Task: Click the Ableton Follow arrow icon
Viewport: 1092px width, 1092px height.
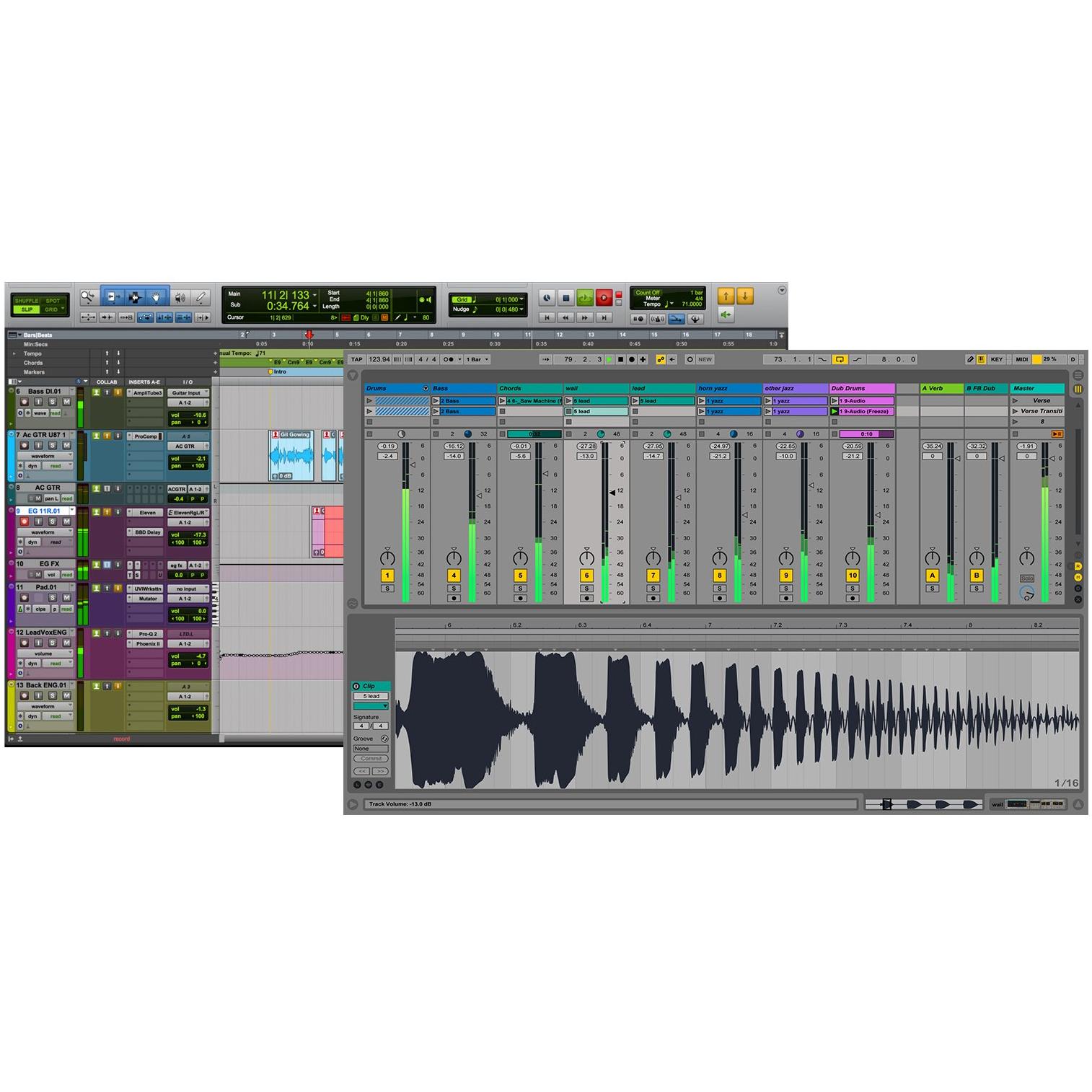Action: [546, 359]
